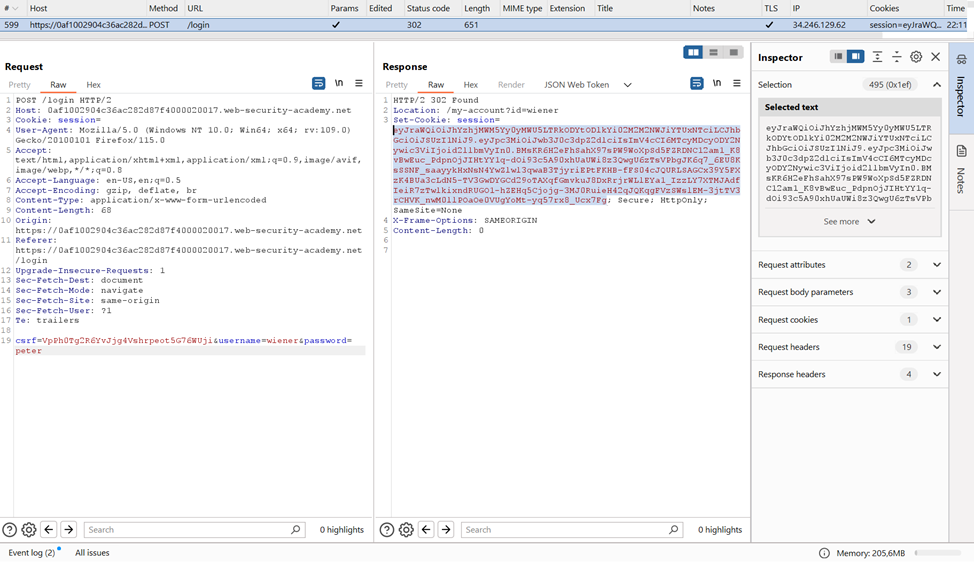Select side-by-side request/response layout
Image resolution: width=974 pixels, height=562 pixels.
(x=693, y=53)
